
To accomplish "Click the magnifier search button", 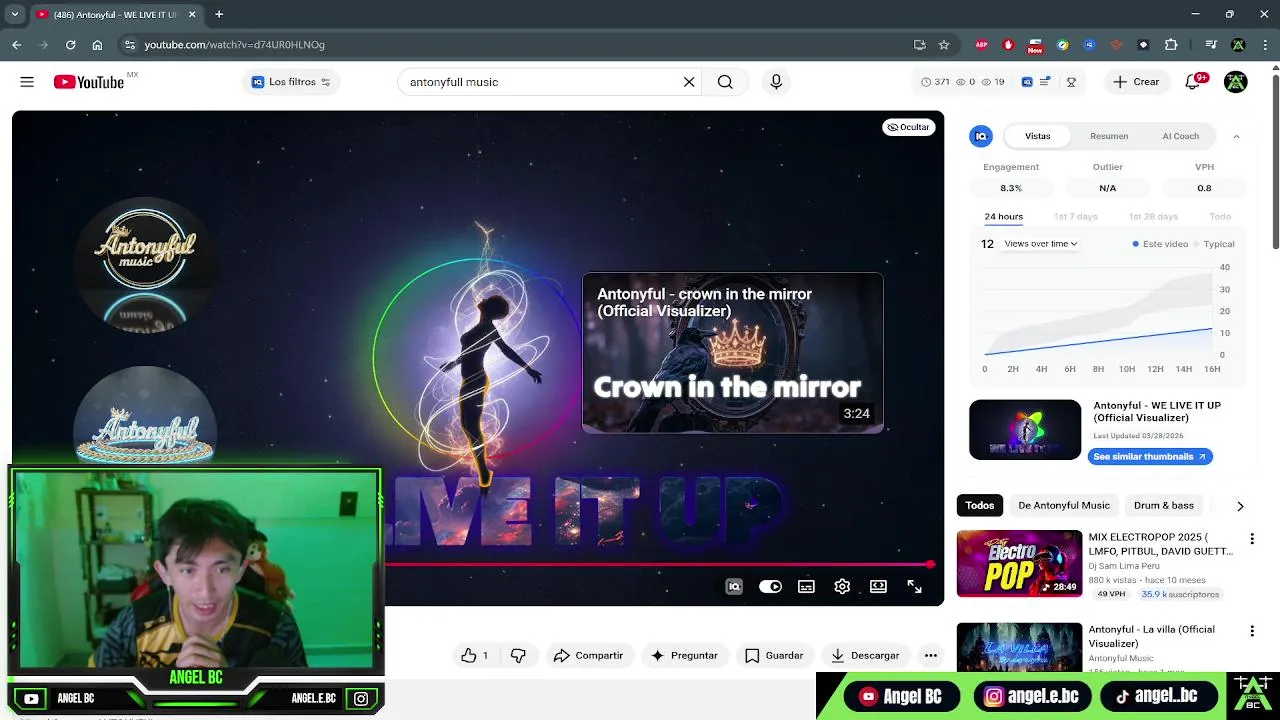I will coord(725,82).
